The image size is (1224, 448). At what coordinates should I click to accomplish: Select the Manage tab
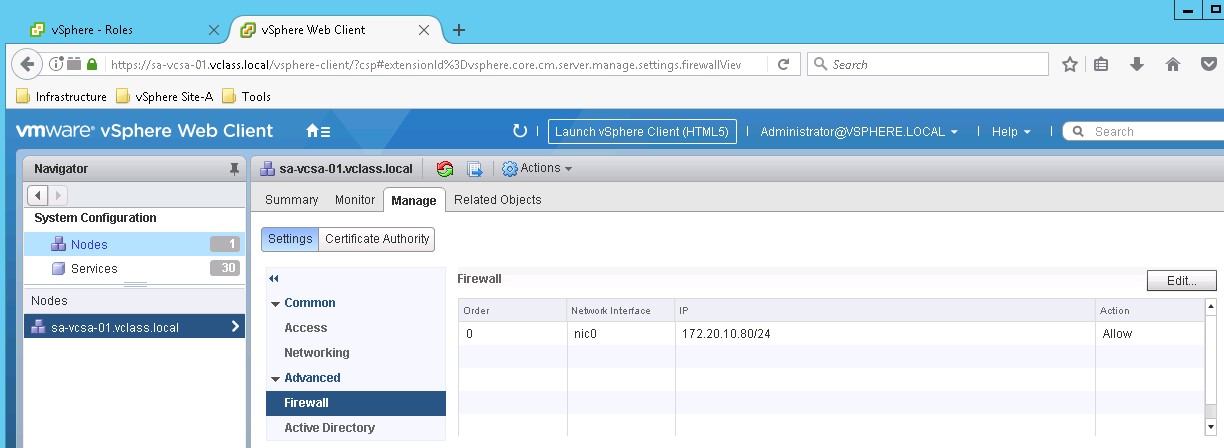pos(414,200)
